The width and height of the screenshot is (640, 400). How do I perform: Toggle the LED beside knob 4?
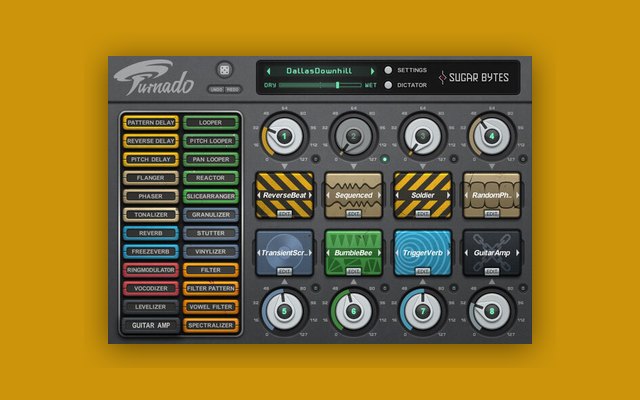pyautogui.click(x=523, y=159)
